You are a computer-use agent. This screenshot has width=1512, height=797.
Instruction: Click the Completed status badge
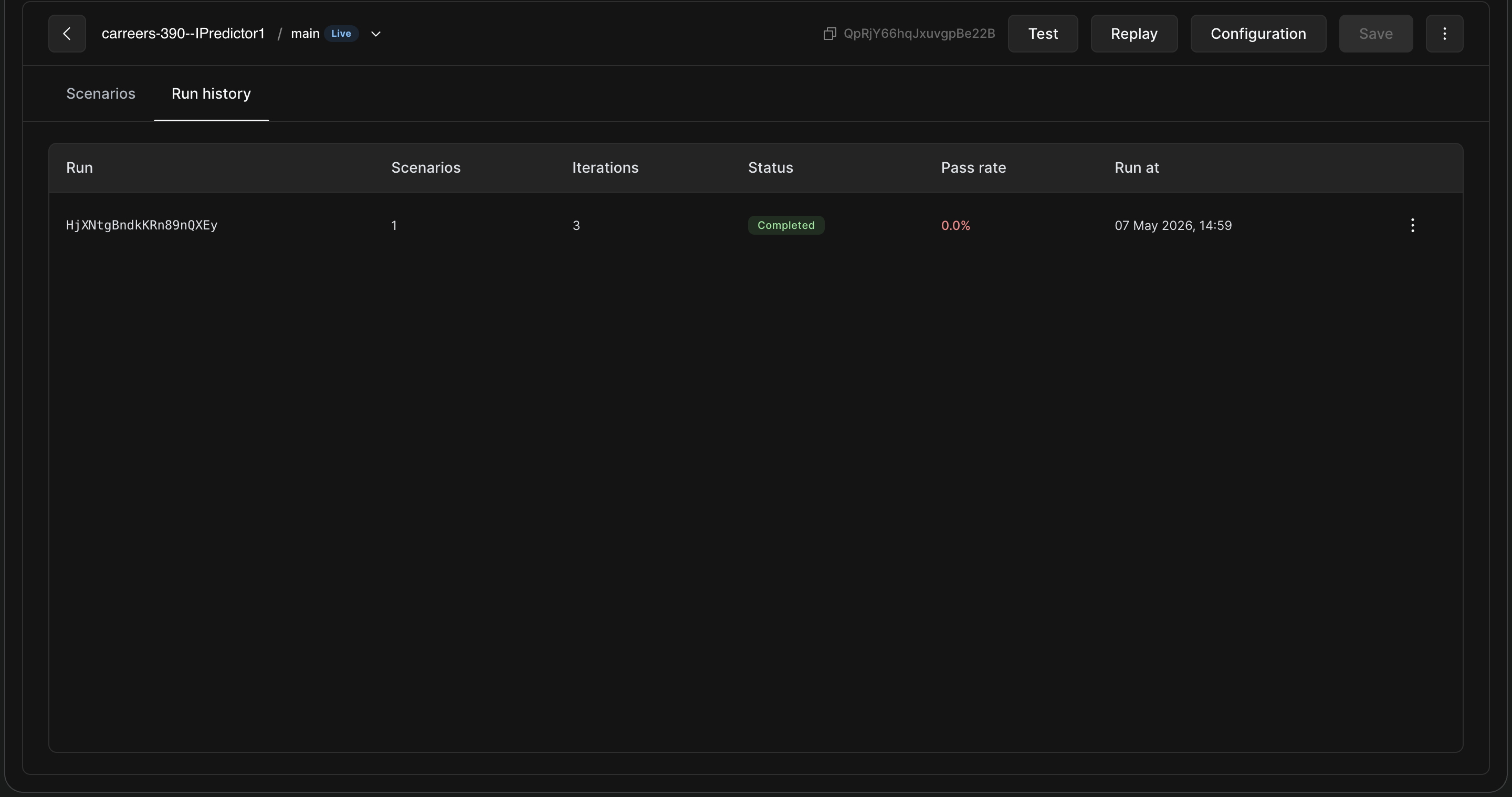point(786,225)
